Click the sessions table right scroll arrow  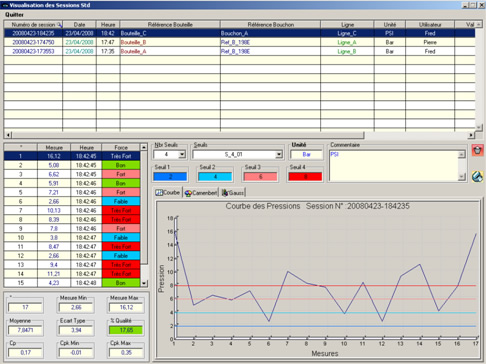471,135
